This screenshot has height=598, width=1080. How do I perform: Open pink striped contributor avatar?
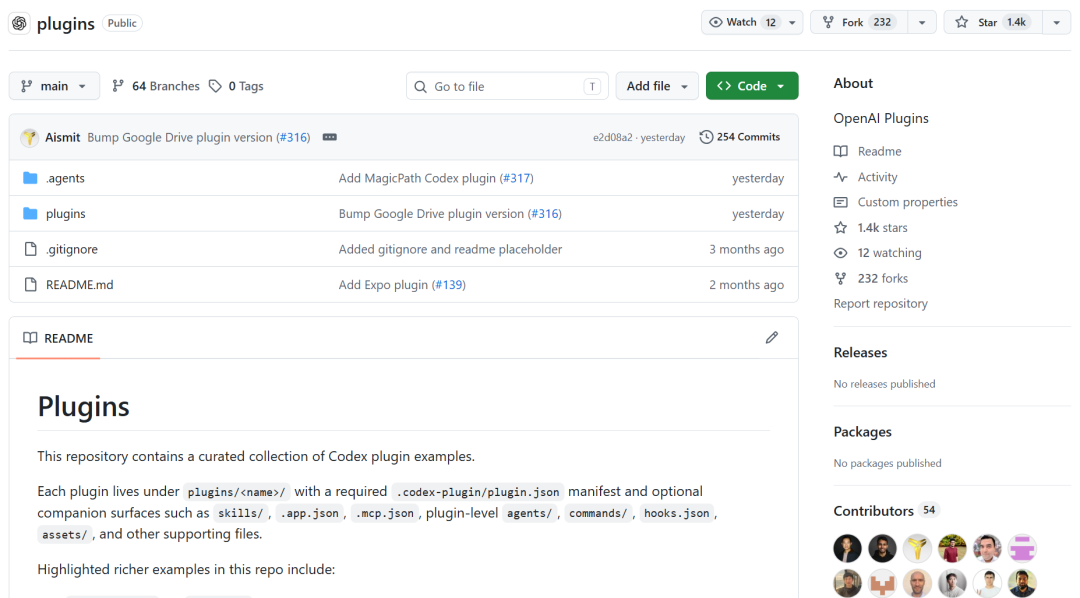[x=1022, y=548]
